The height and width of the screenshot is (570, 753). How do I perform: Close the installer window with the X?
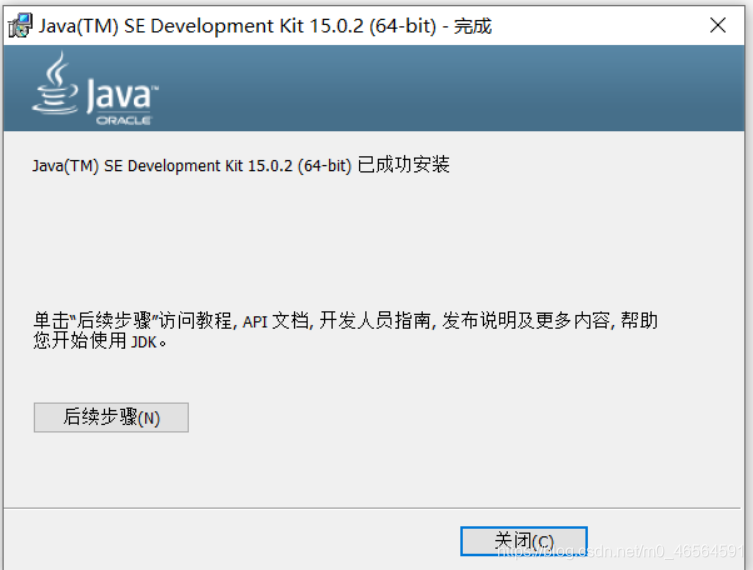718,25
